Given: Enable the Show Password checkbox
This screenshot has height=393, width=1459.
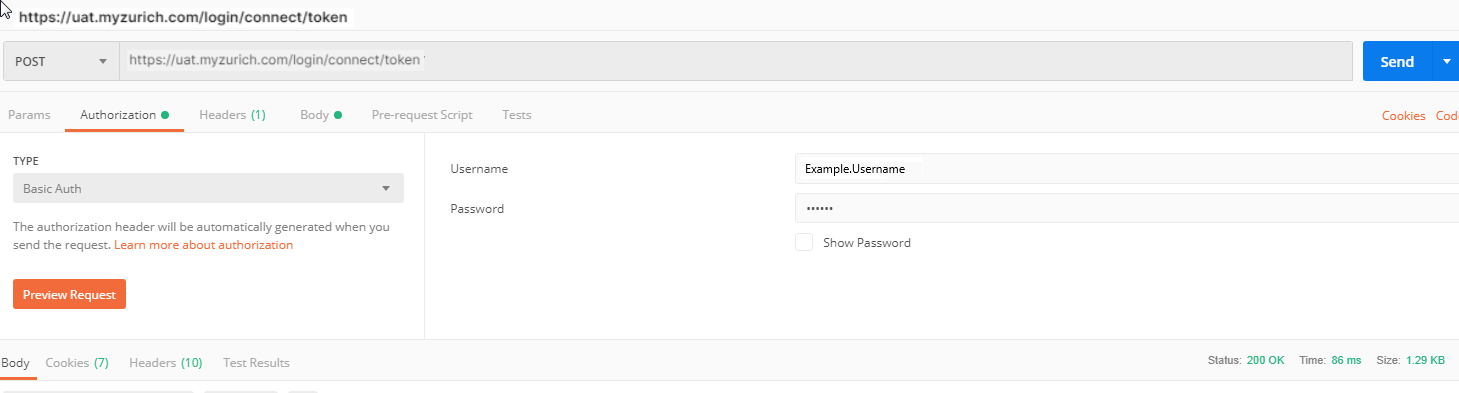Looking at the screenshot, I should [x=804, y=242].
